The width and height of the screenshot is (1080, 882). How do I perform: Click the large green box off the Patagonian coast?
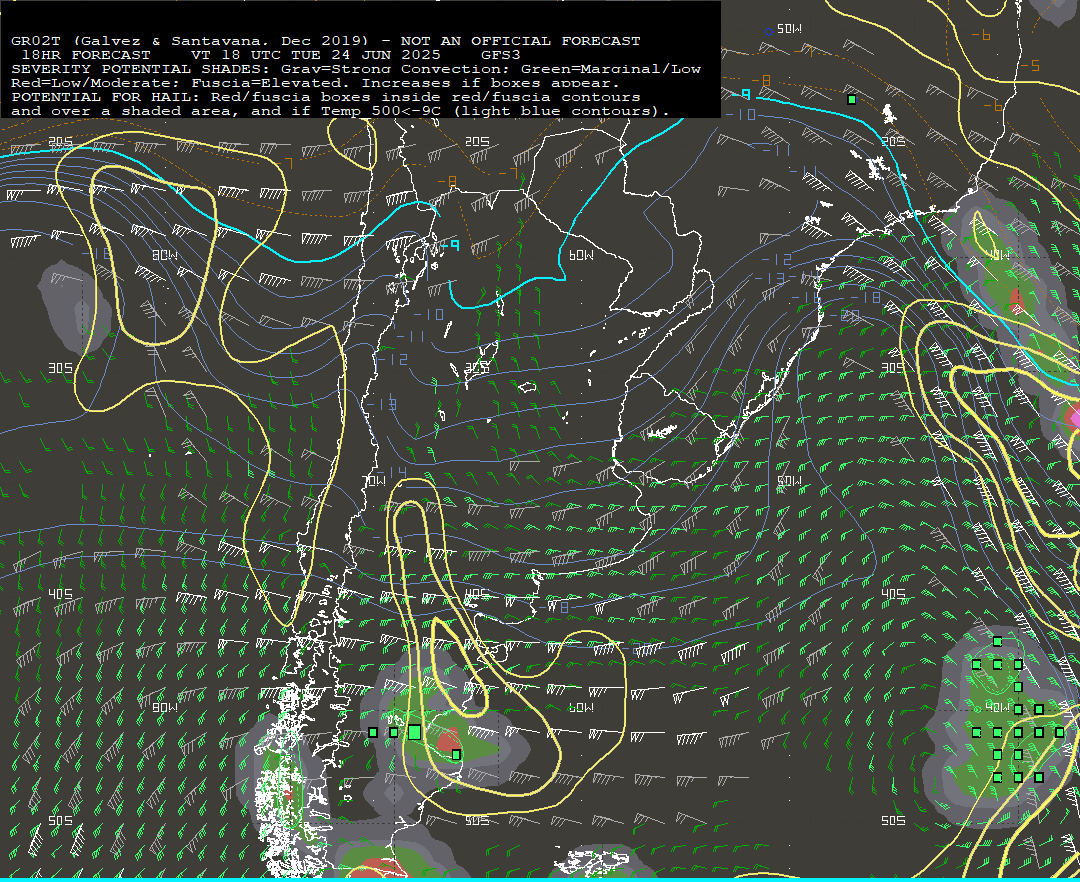(x=415, y=732)
